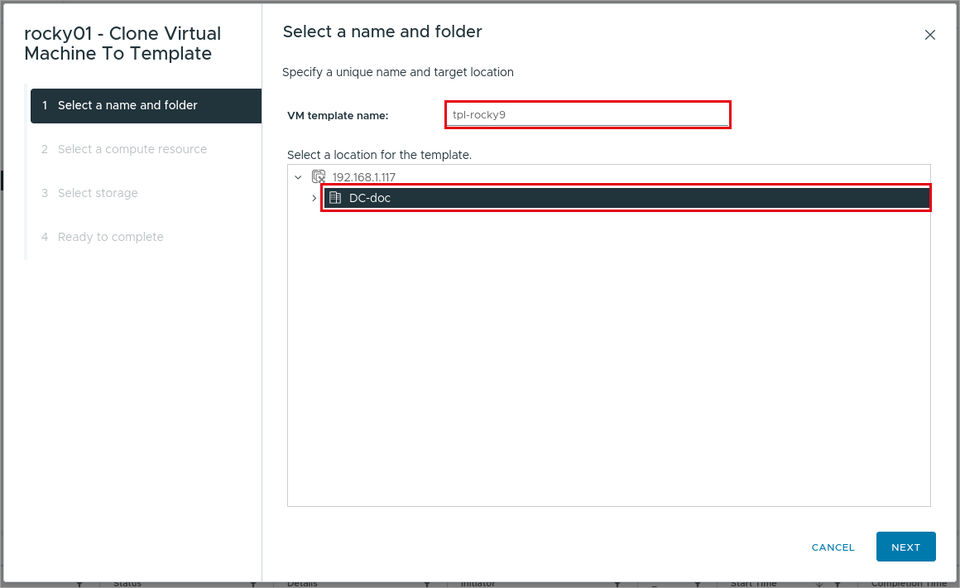The image size is (960, 588).
Task: Select the 192.168.1.117 vCenter entry
Action: pyautogui.click(x=364, y=177)
